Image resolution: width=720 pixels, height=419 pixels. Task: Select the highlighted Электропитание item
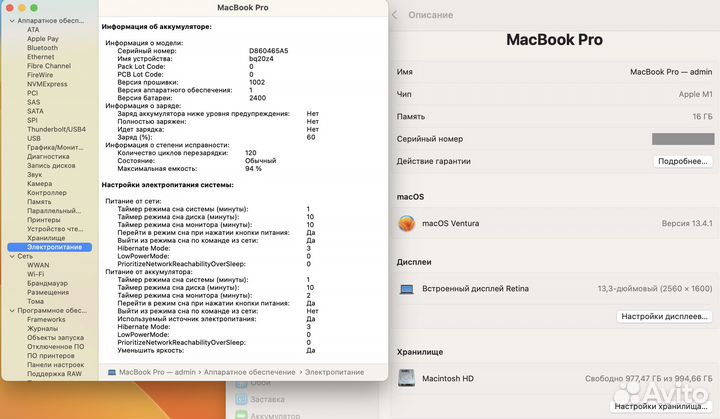[50, 247]
